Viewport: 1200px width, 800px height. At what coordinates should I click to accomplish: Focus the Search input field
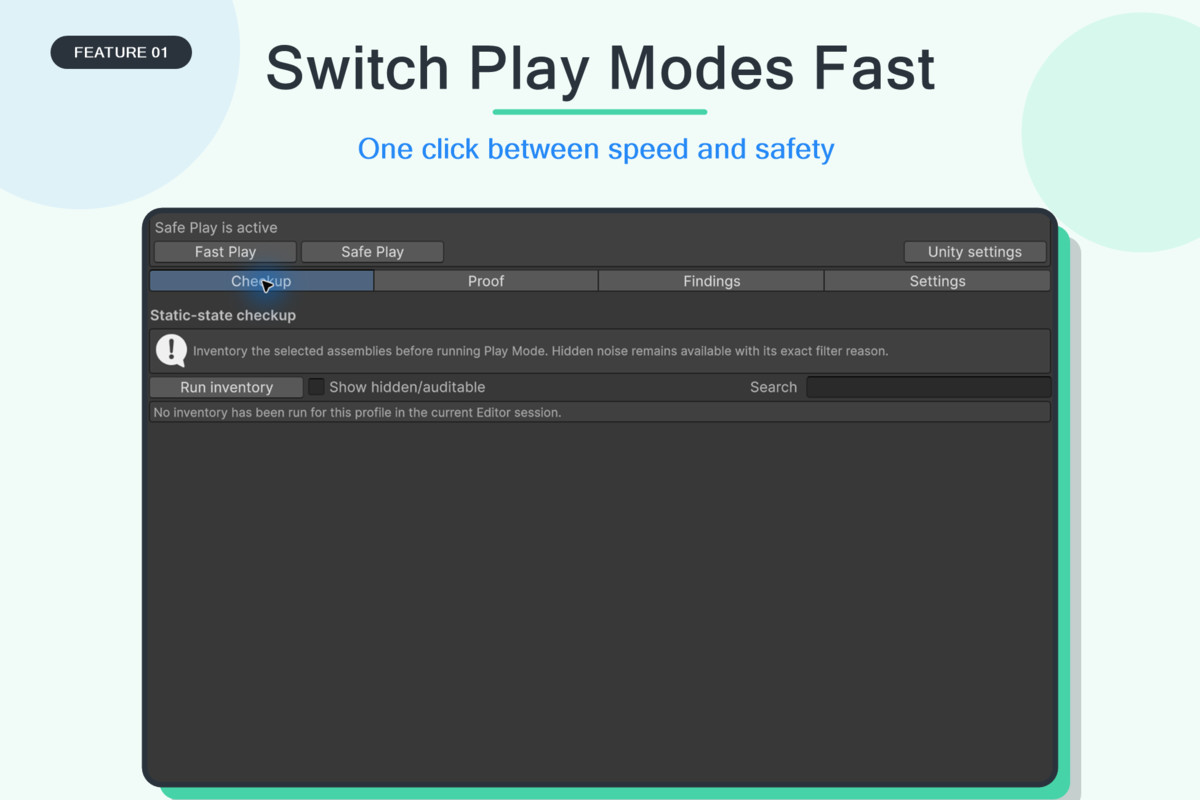pos(929,387)
